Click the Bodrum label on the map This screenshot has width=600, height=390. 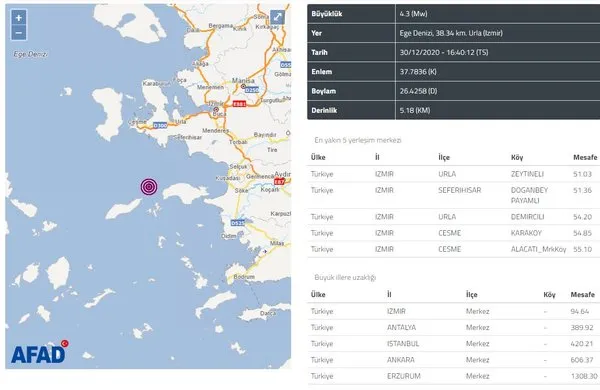[x=244, y=277]
